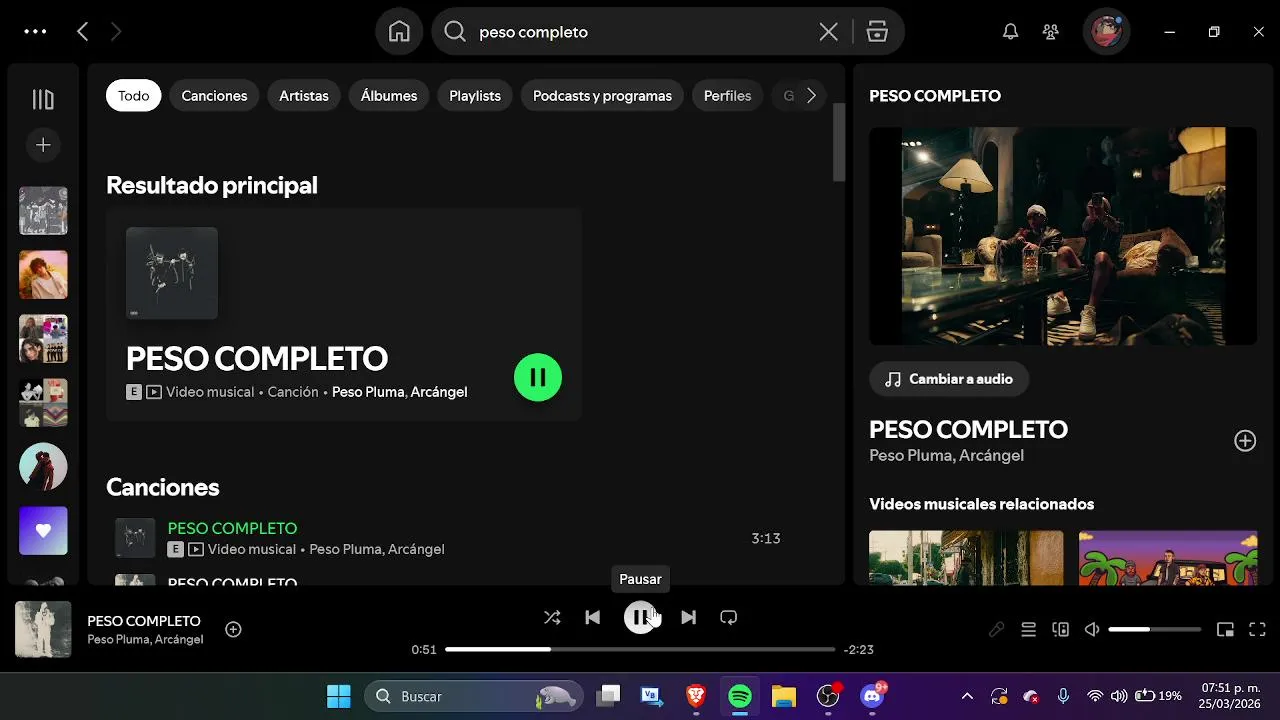1280x720 pixels.
Task: Add now-playing track to Liked Songs
Action: coord(233,629)
